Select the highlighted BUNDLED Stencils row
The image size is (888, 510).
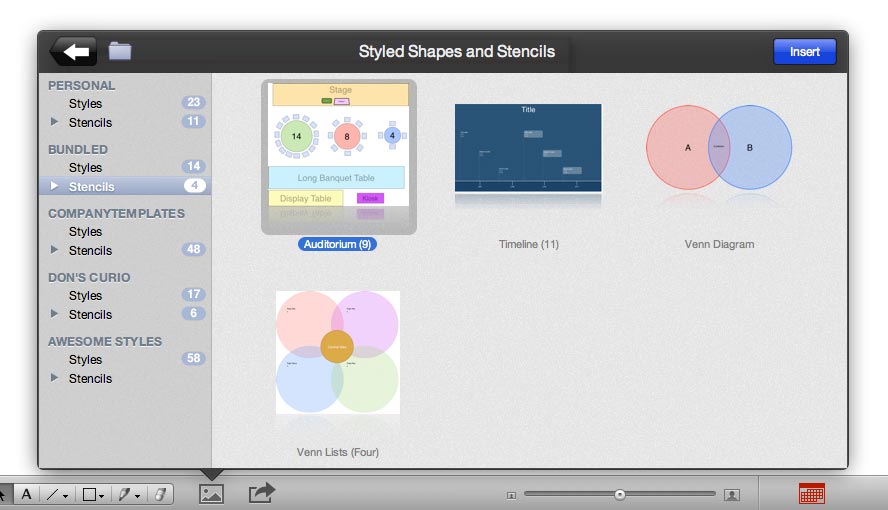coord(125,186)
